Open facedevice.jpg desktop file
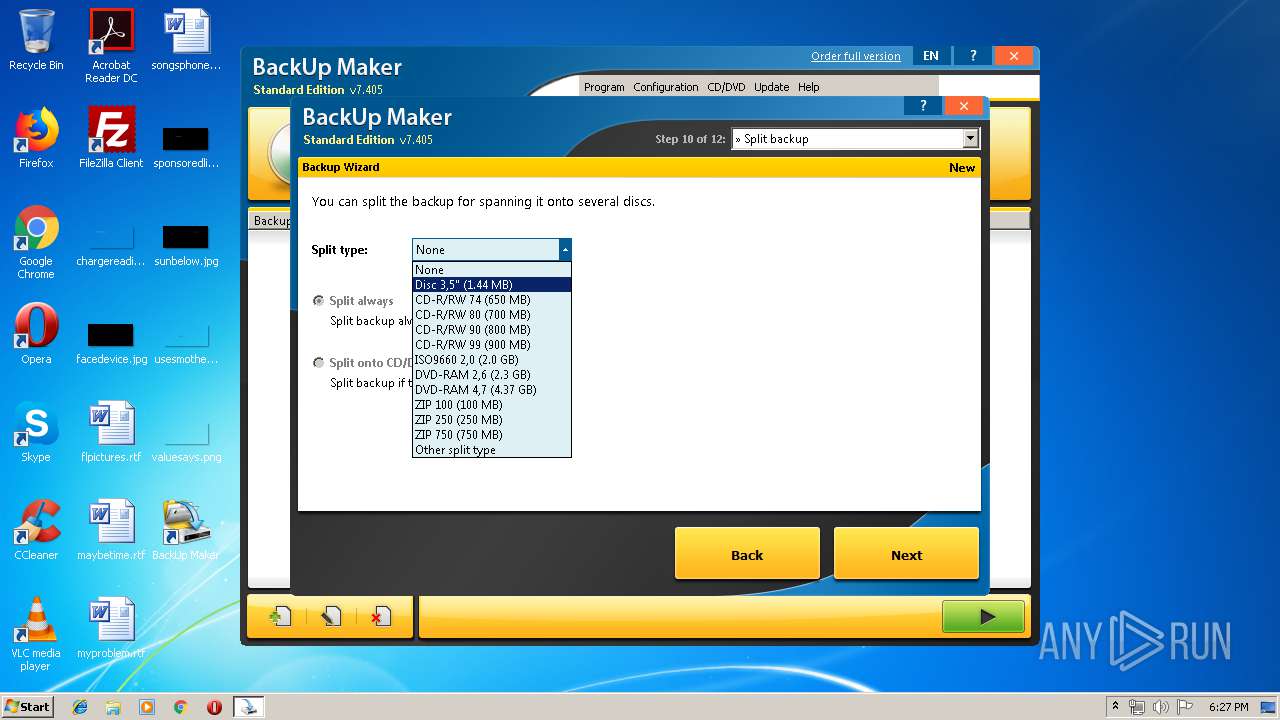 point(111,343)
